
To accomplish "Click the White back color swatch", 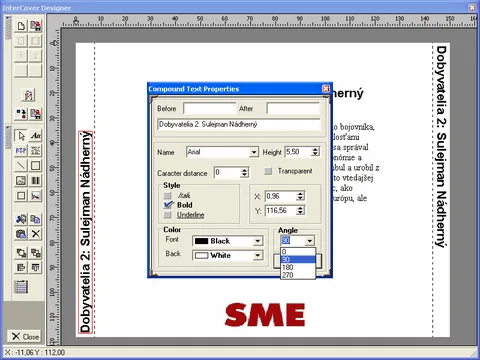I will (201, 256).
